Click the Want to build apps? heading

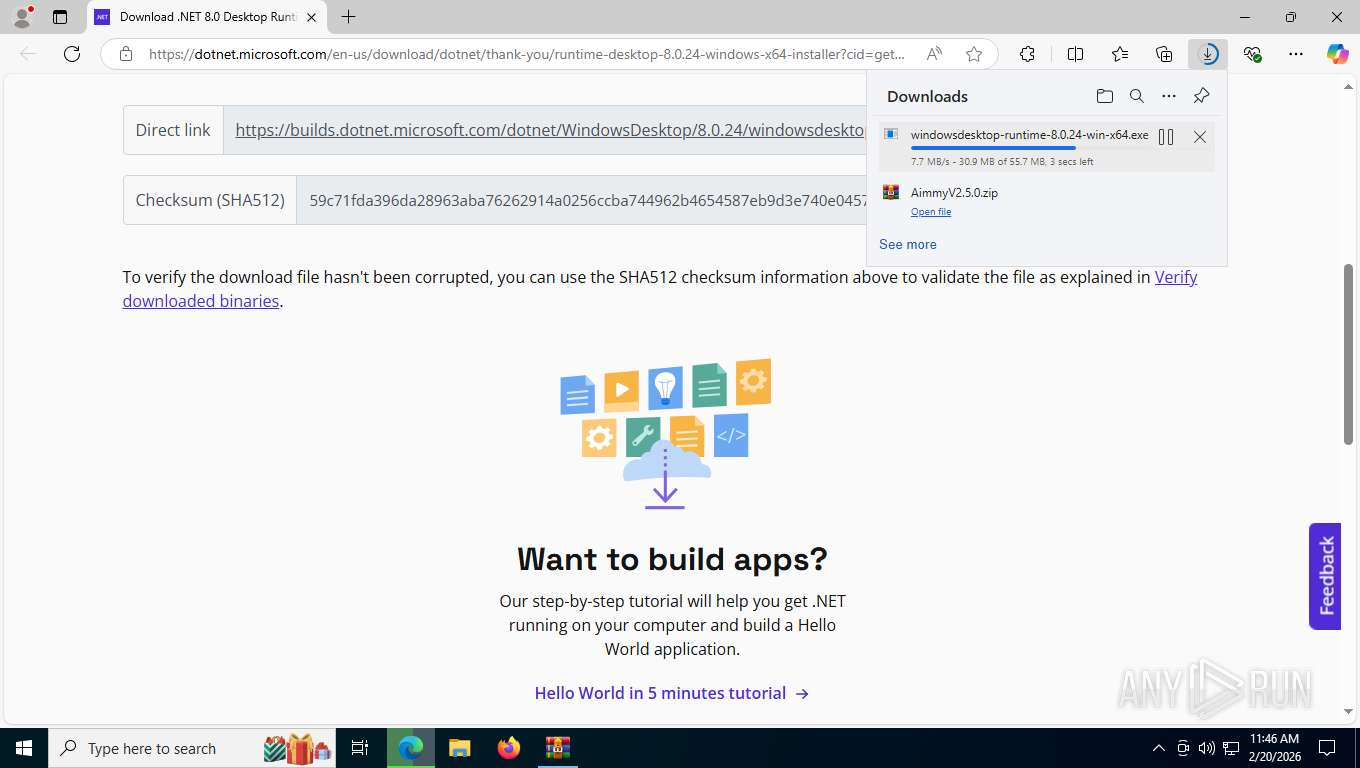point(672,558)
